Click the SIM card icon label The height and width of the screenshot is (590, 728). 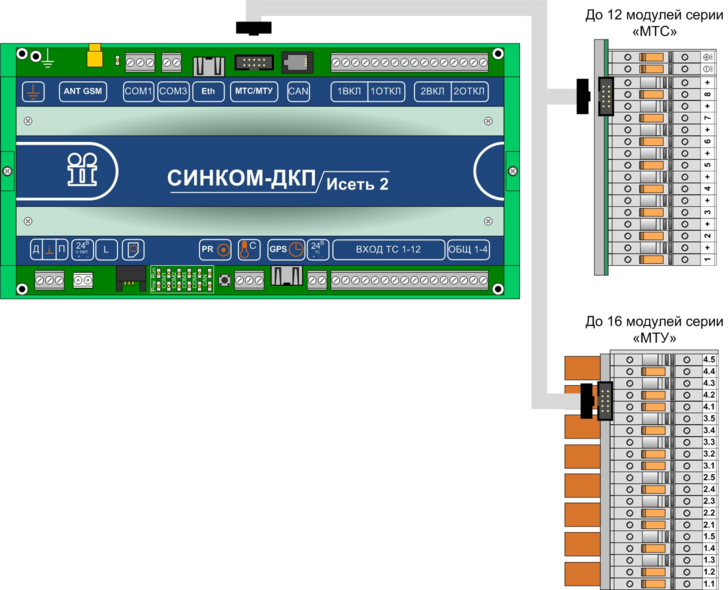coord(135,249)
